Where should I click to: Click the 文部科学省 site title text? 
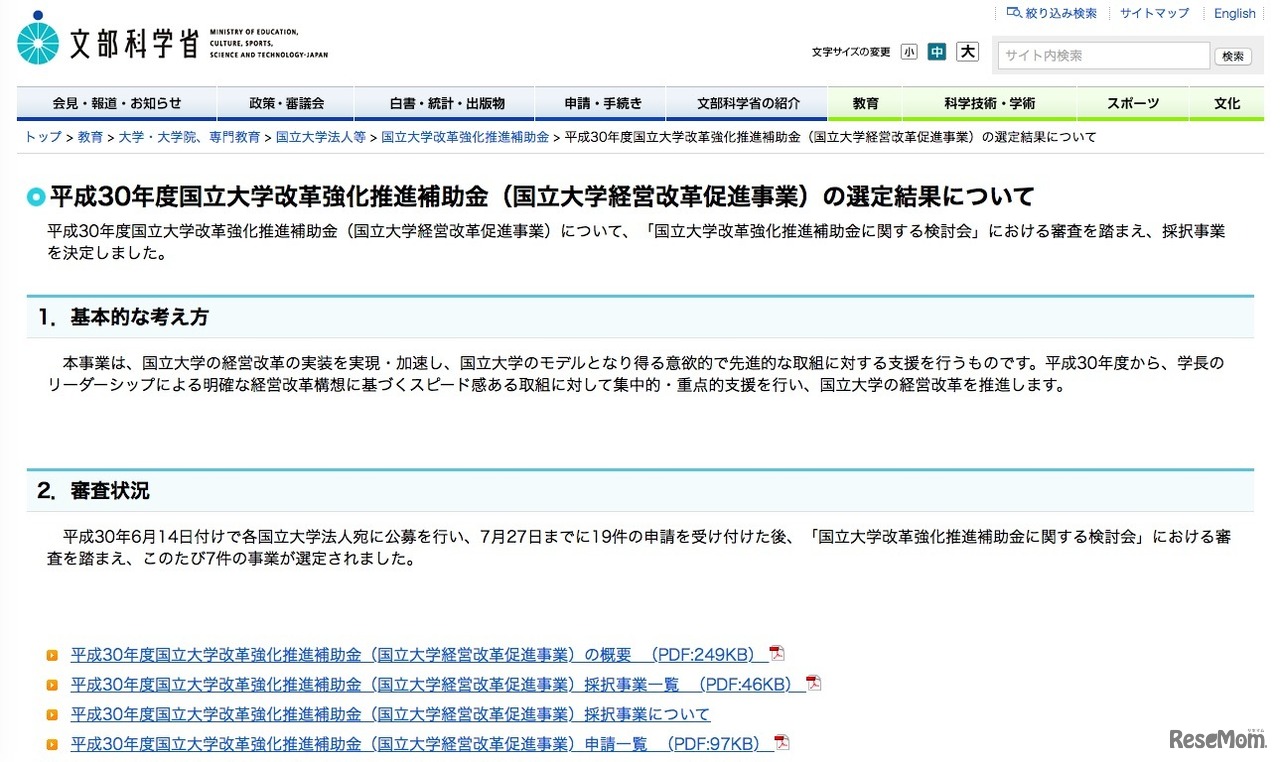(134, 42)
